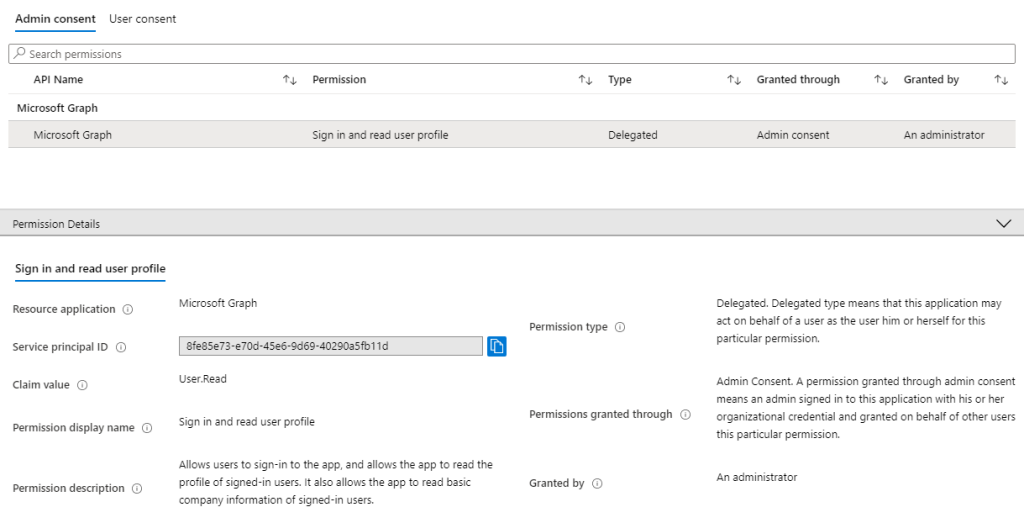Show info for Permissions granted through
This screenshot has height=522, width=1024.
pyautogui.click(x=685, y=415)
